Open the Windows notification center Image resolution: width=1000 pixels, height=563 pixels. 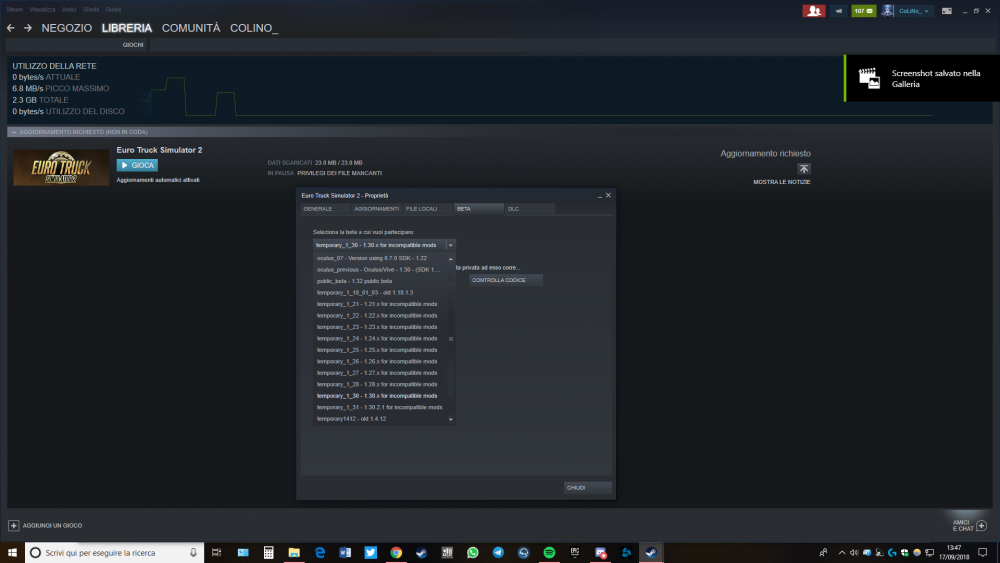coord(983,553)
